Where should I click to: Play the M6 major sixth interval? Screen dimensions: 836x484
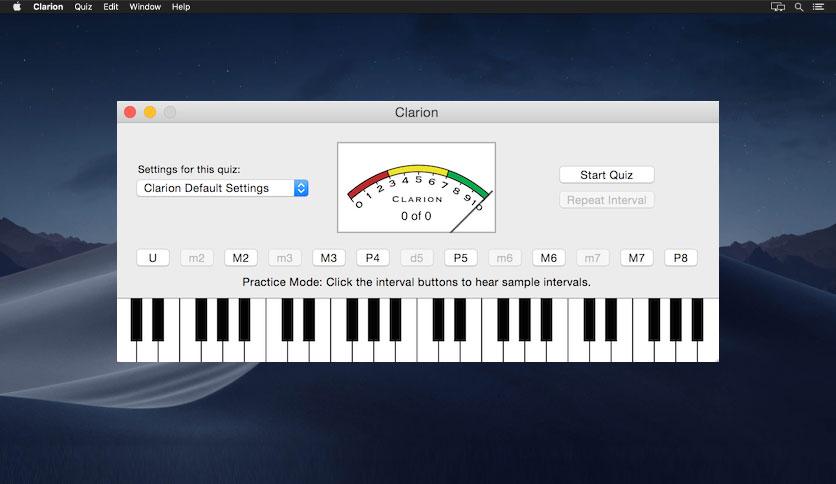coord(549,258)
